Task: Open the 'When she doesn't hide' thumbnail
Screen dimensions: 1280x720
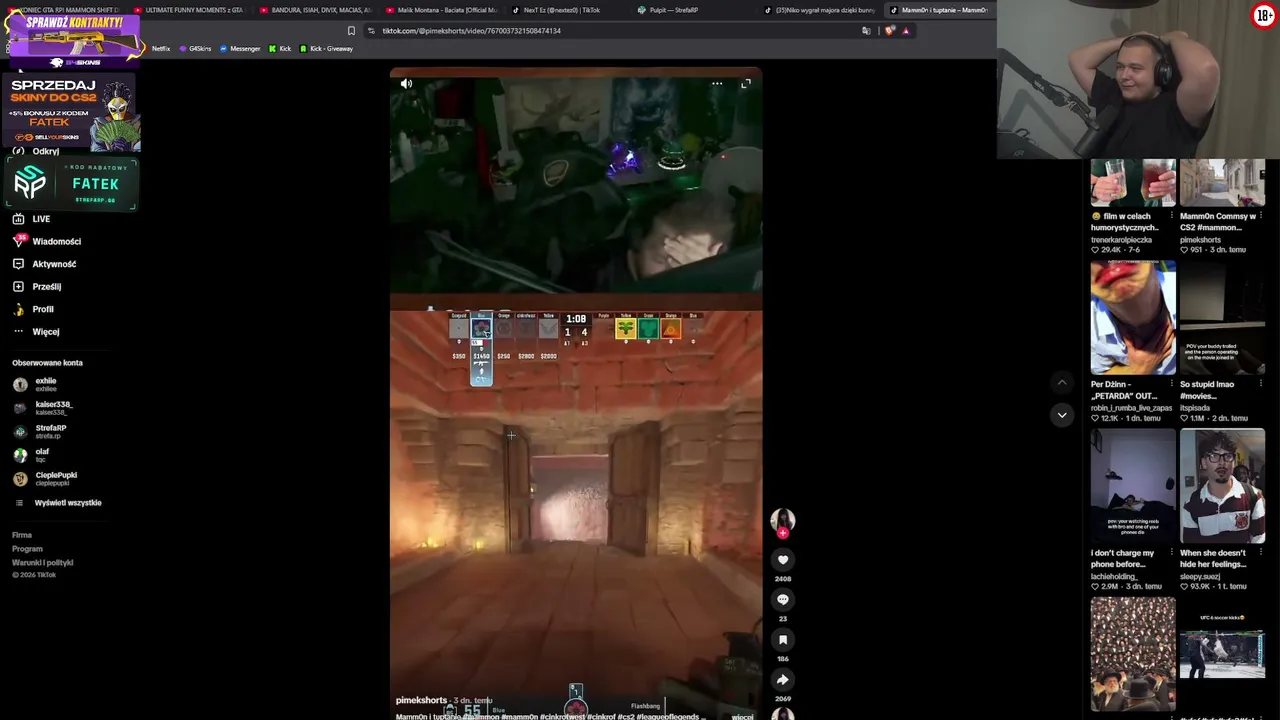Action: click(1222, 486)
